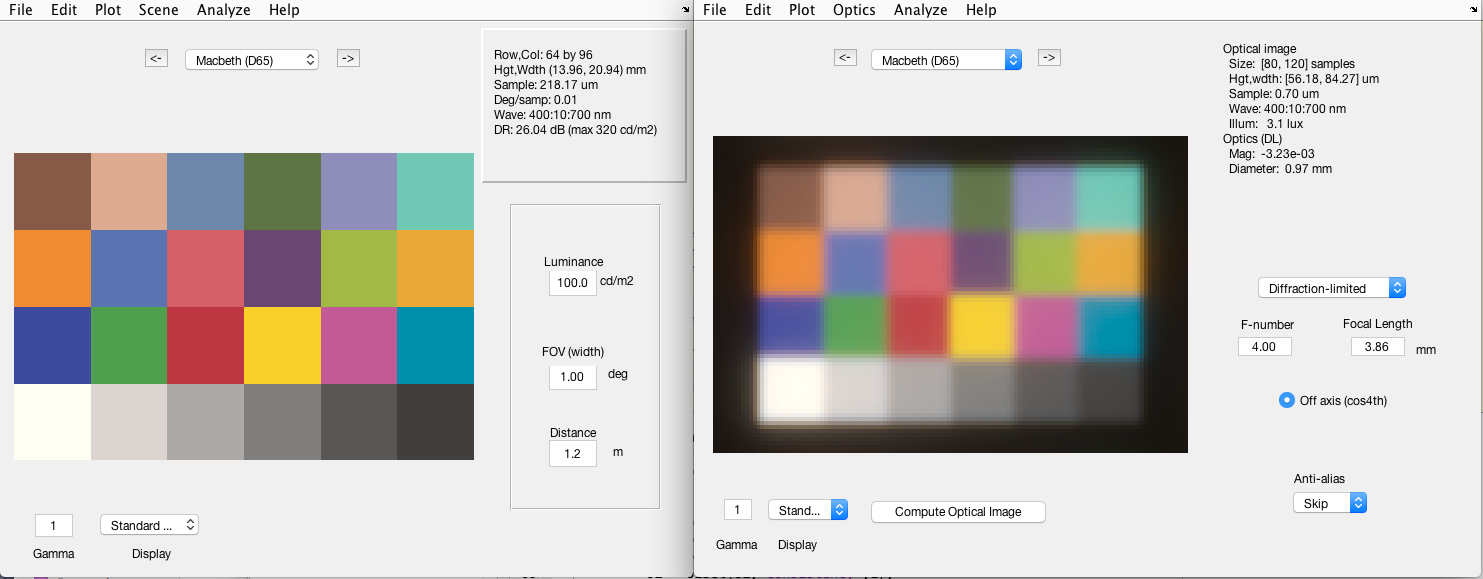Open Anti-alias Skip dropdown
Image resolution: width=1483 pixels, height=579 pixels.
(1329, 503)
